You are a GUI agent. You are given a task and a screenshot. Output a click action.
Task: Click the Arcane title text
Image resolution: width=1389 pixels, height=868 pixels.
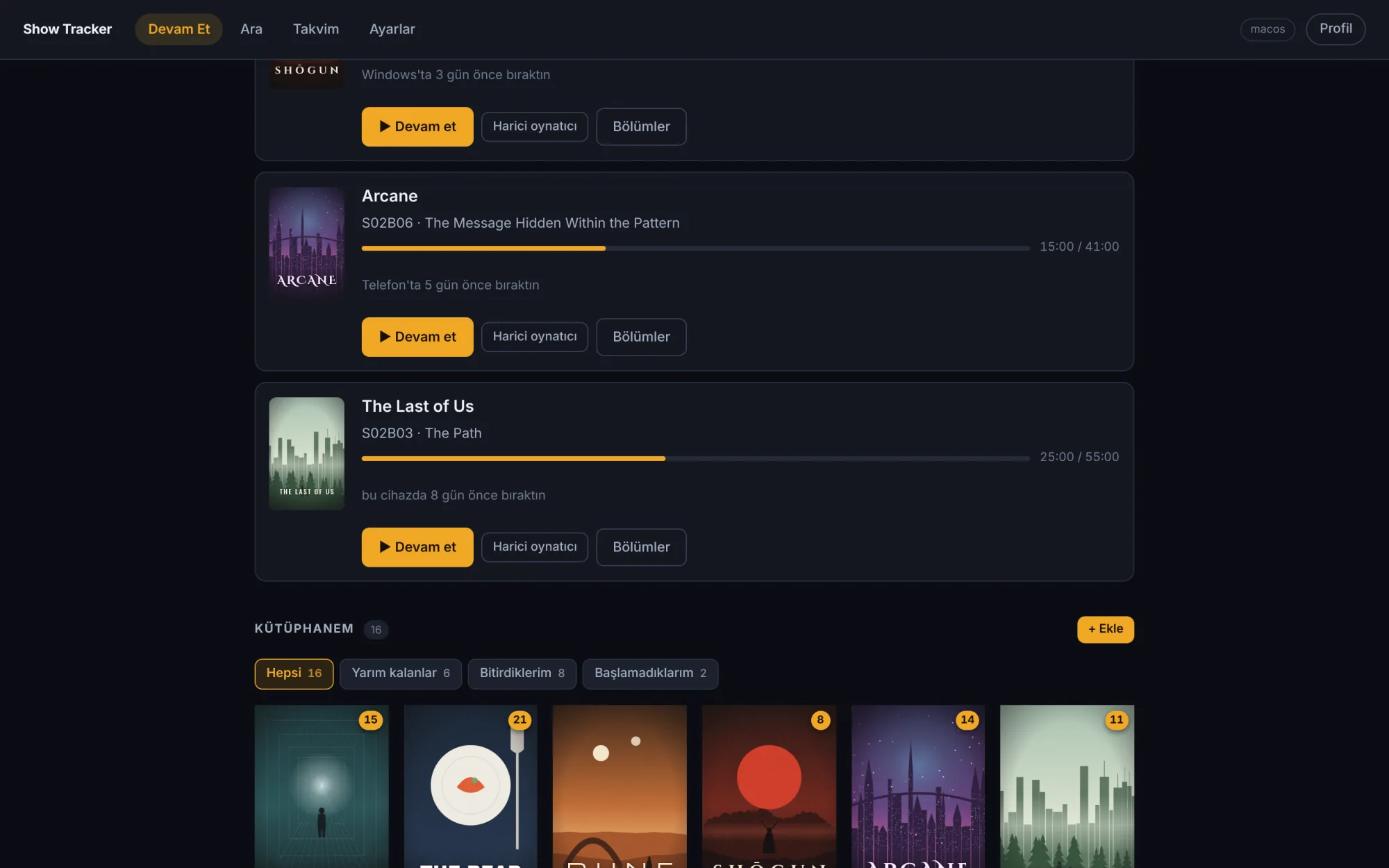coord(390,197)
